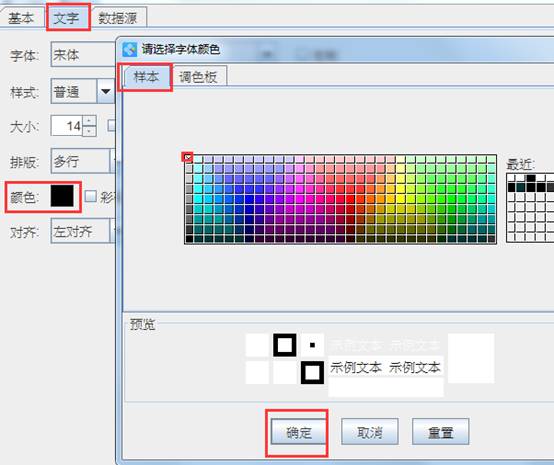Enable the 彩 checkbox beside color
554x465 pixels.
coord(90,196)
